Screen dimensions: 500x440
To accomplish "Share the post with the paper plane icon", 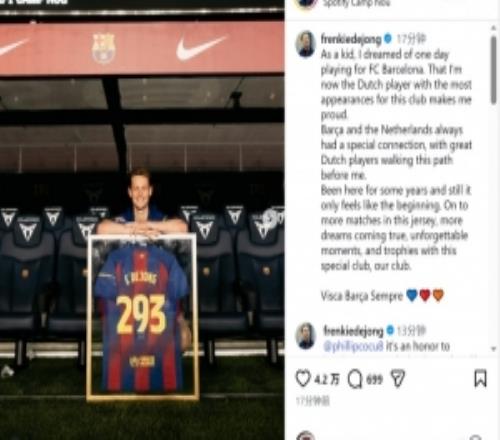I will click(x=398, y=379).
